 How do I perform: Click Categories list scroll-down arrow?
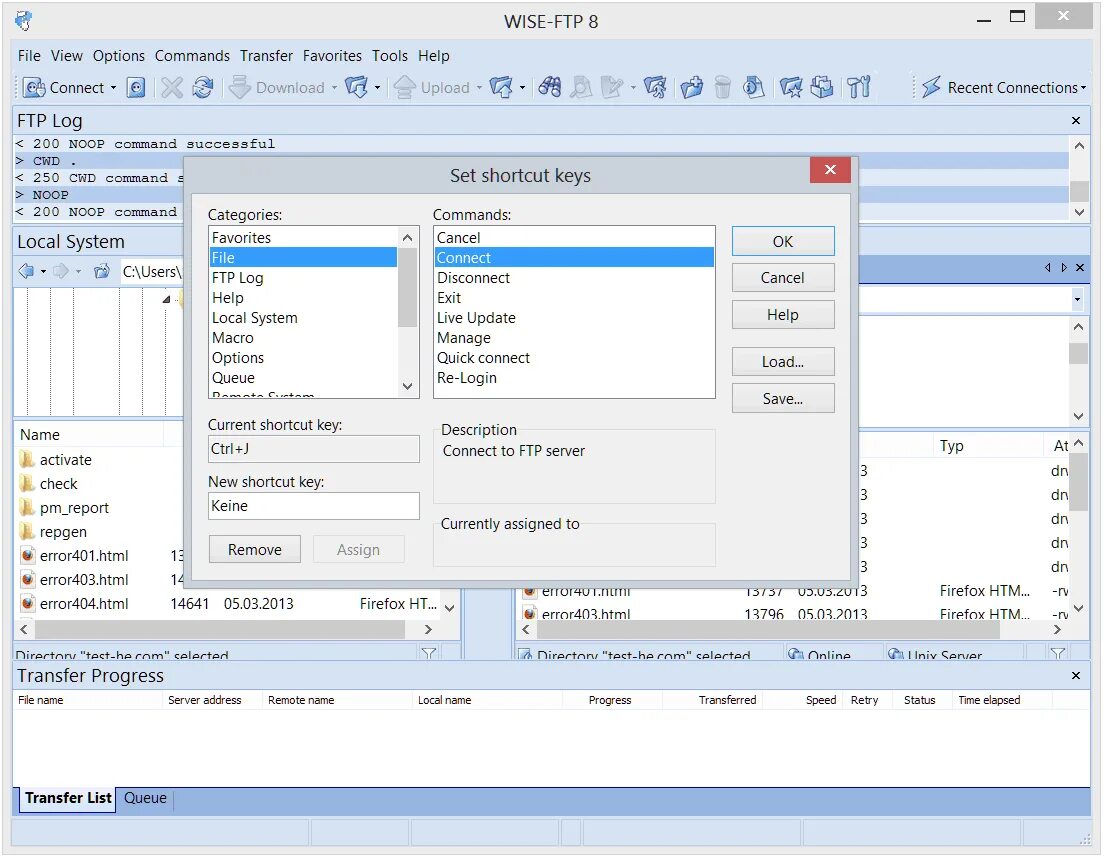tap(407, 386)
